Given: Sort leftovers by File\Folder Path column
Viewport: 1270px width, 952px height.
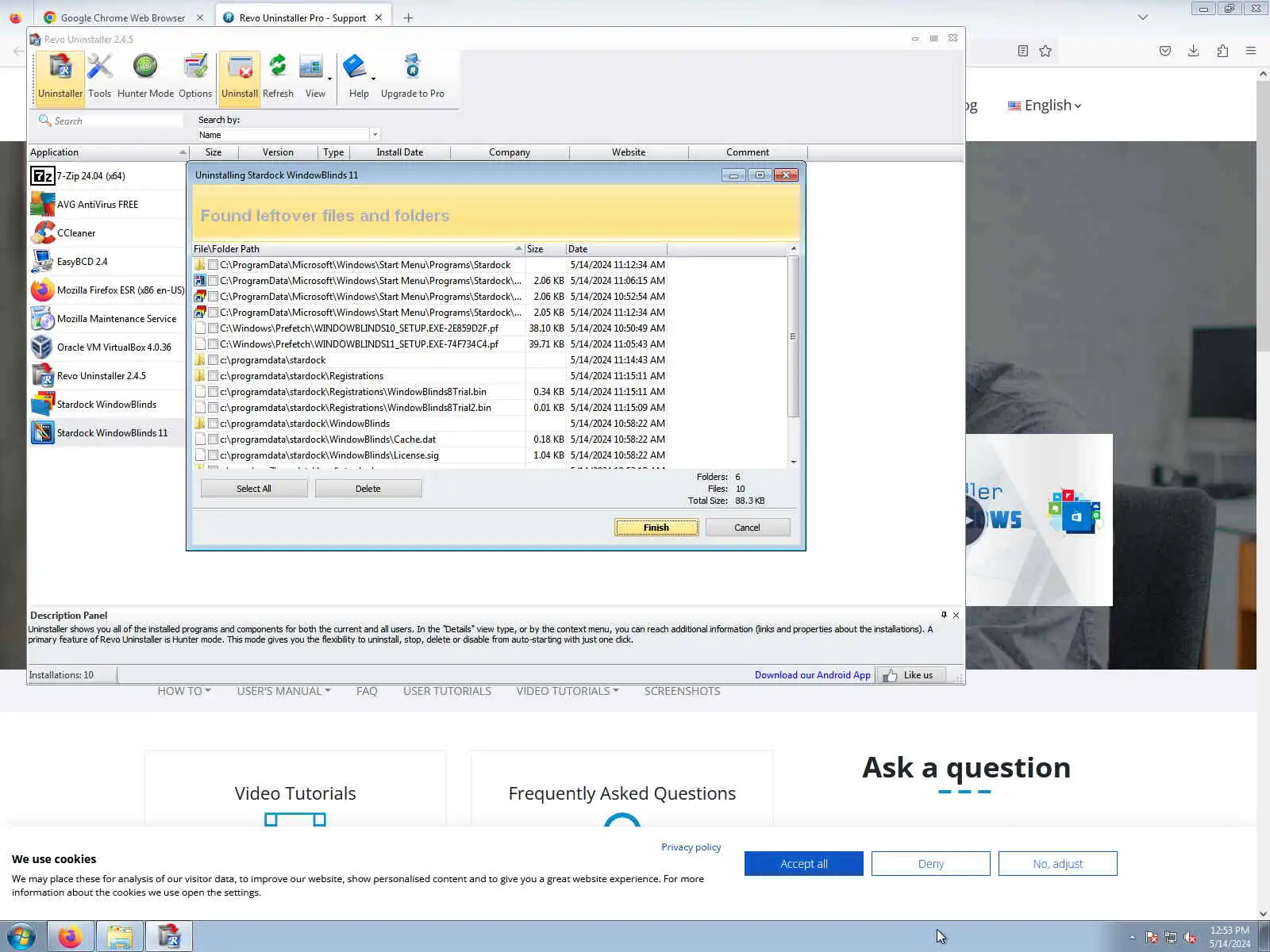Looking at the screenshot, I should (358, 249).
